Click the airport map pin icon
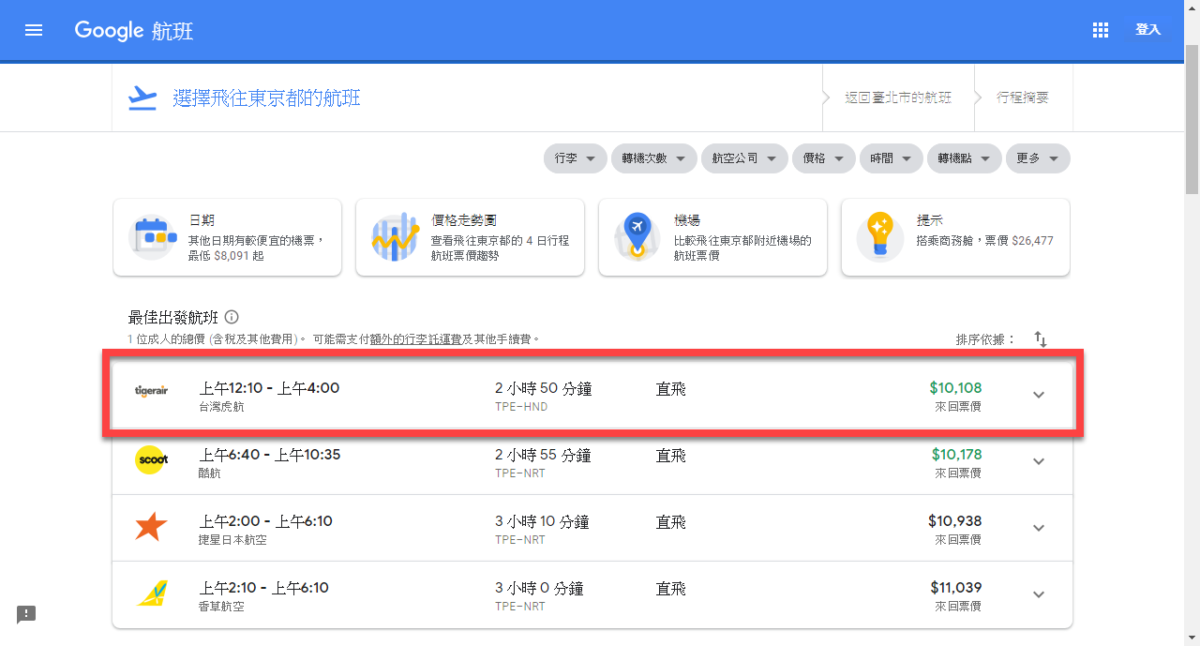The width and height of the screenshot is (1200, 646). [637, 237]
